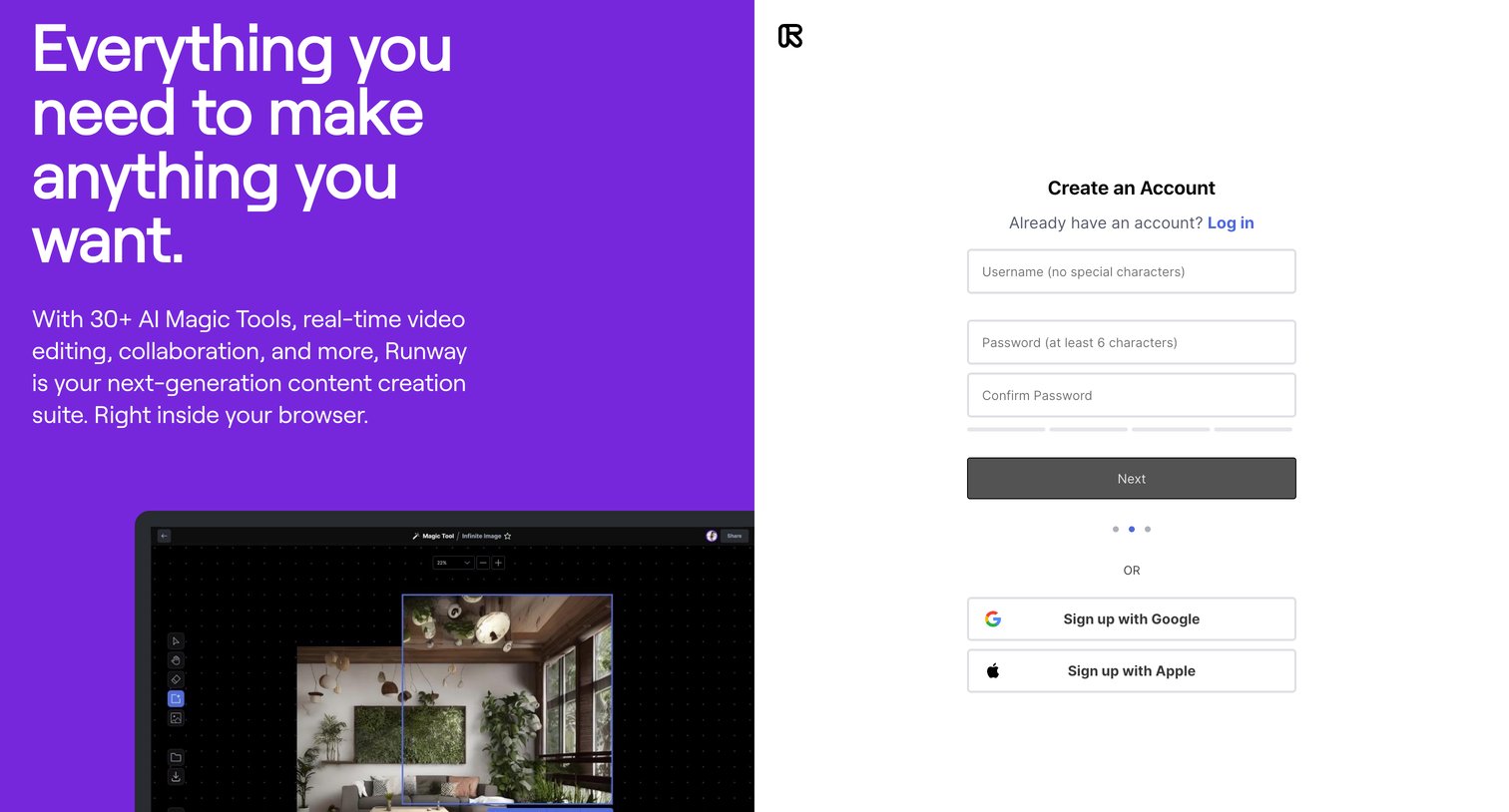
Task: Open the folder icon in preview sidebar
Action: (x=176, y=757)
